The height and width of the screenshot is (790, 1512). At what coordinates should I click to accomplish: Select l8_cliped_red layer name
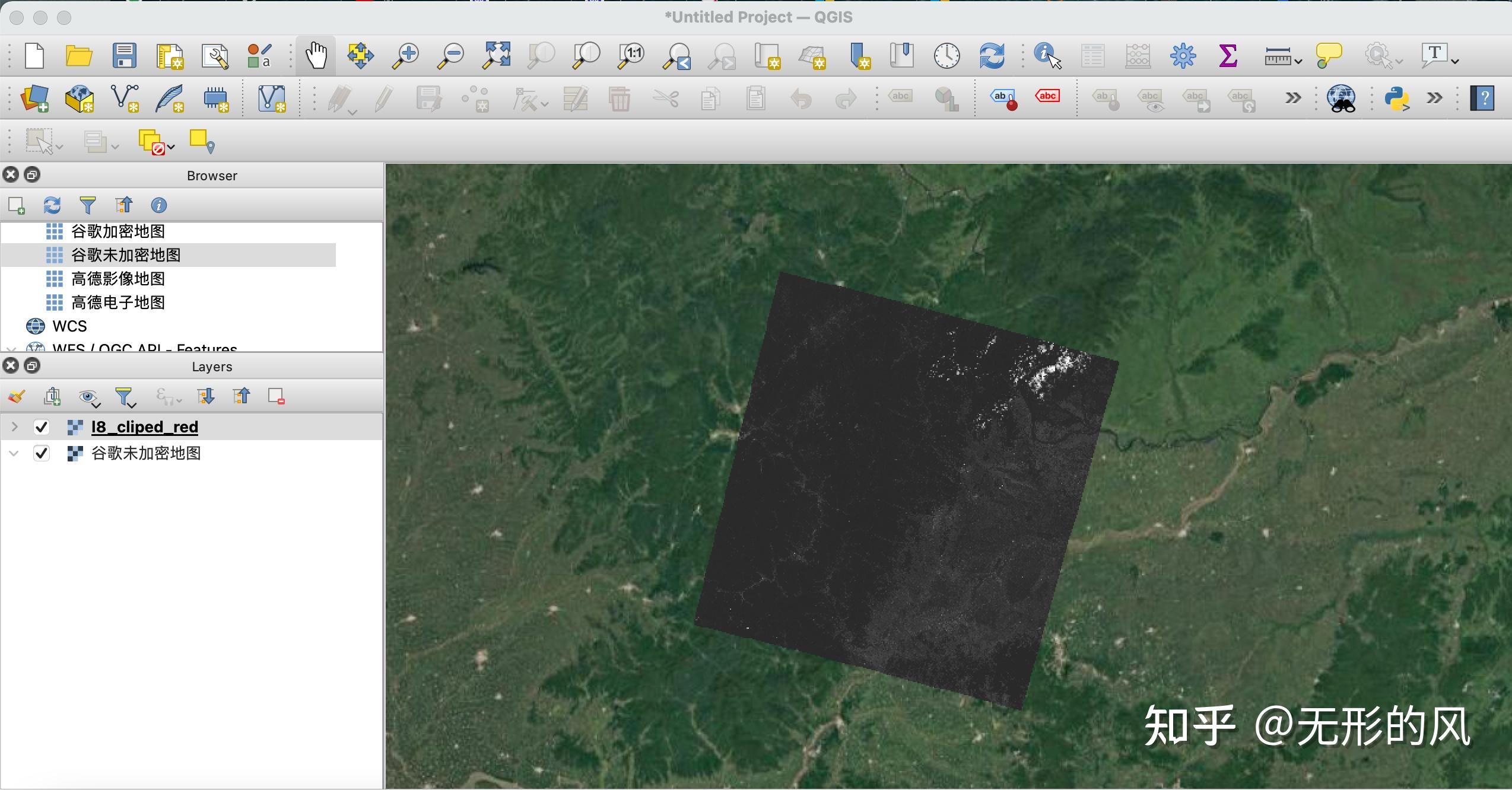(x=145, y=427)
